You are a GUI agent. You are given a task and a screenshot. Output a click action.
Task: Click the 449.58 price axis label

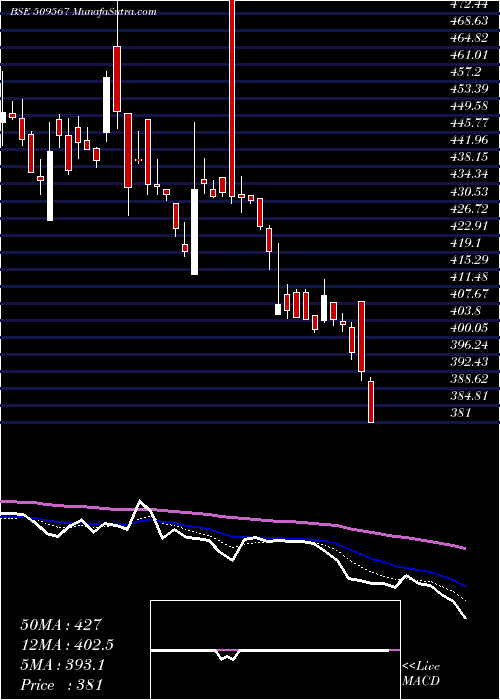467,106
